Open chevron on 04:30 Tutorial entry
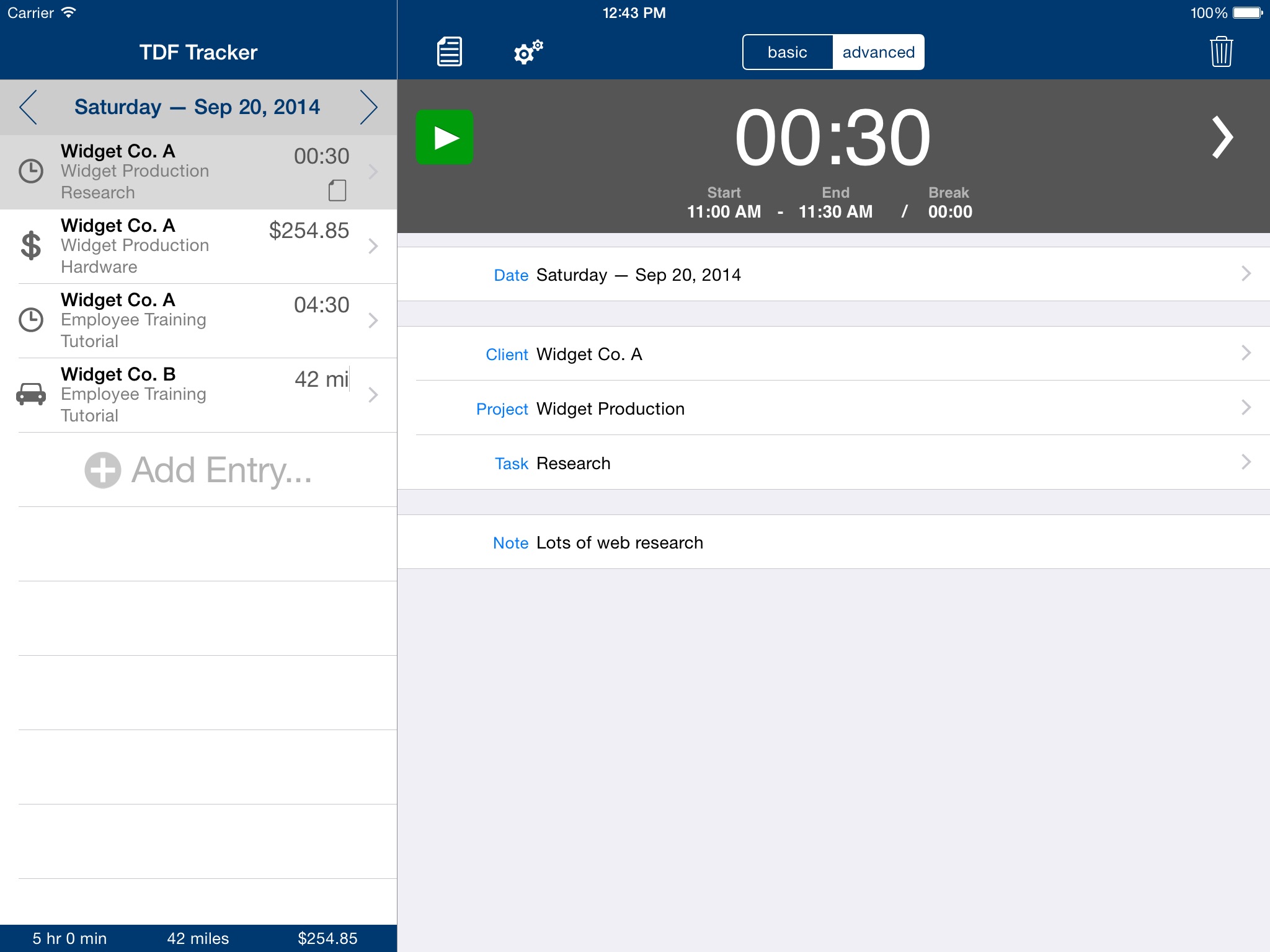 [373, 320]
